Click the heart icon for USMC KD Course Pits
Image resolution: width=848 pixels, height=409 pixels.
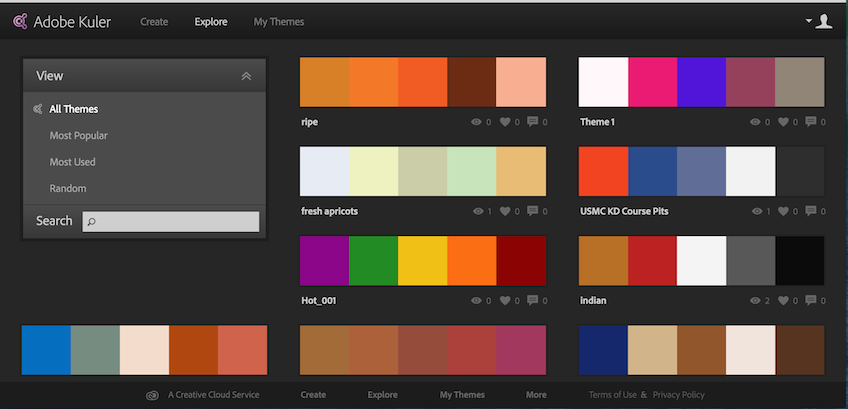point(783,211)
